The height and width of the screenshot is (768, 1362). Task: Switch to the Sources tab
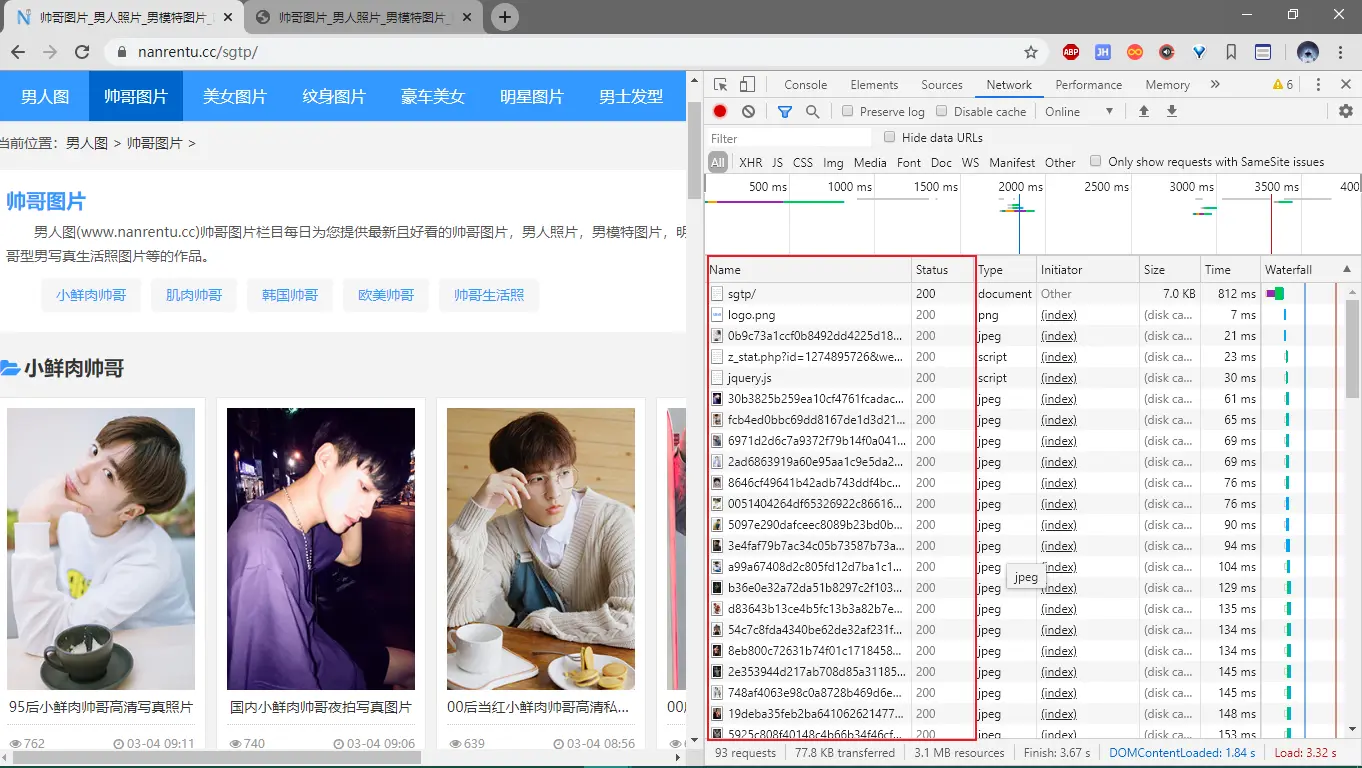pyautogui.click(x=941, y=85)
